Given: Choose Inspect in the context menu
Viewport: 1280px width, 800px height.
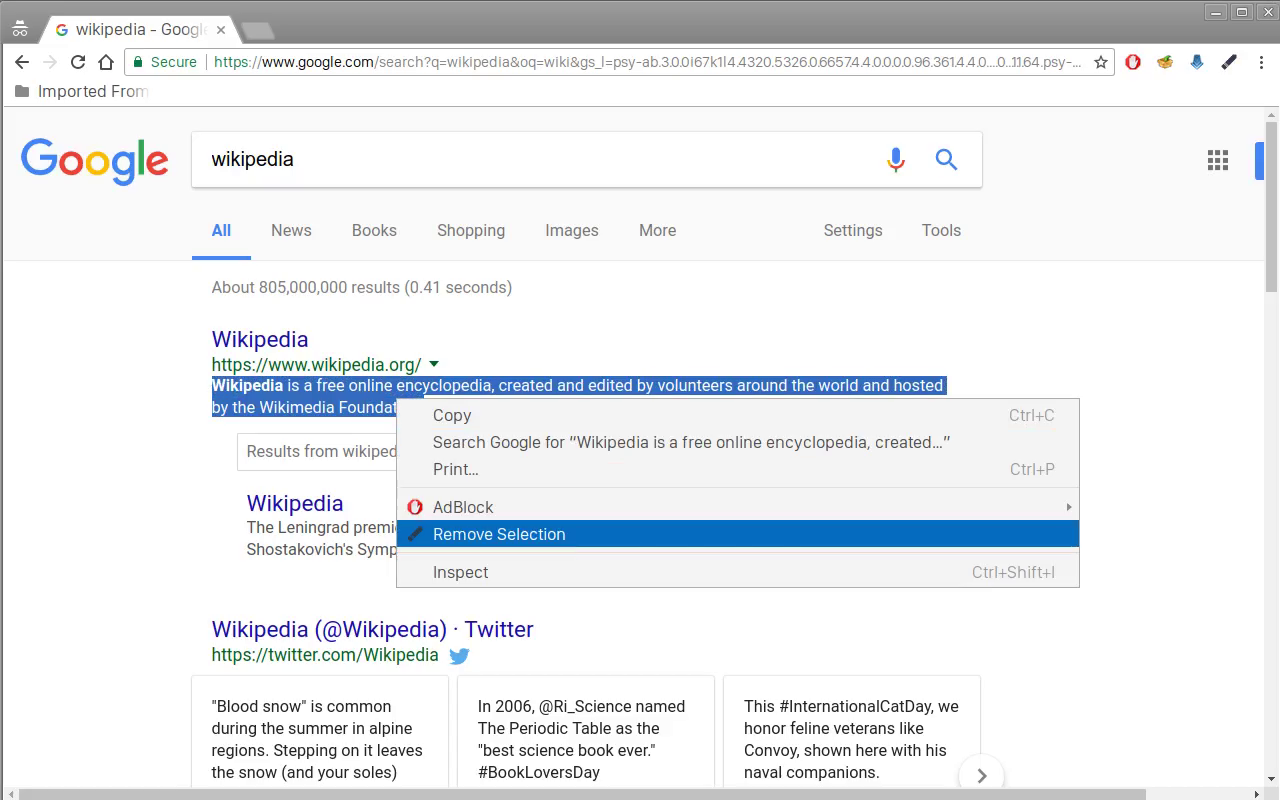Looking at the screenshot, I should [738, 572].
